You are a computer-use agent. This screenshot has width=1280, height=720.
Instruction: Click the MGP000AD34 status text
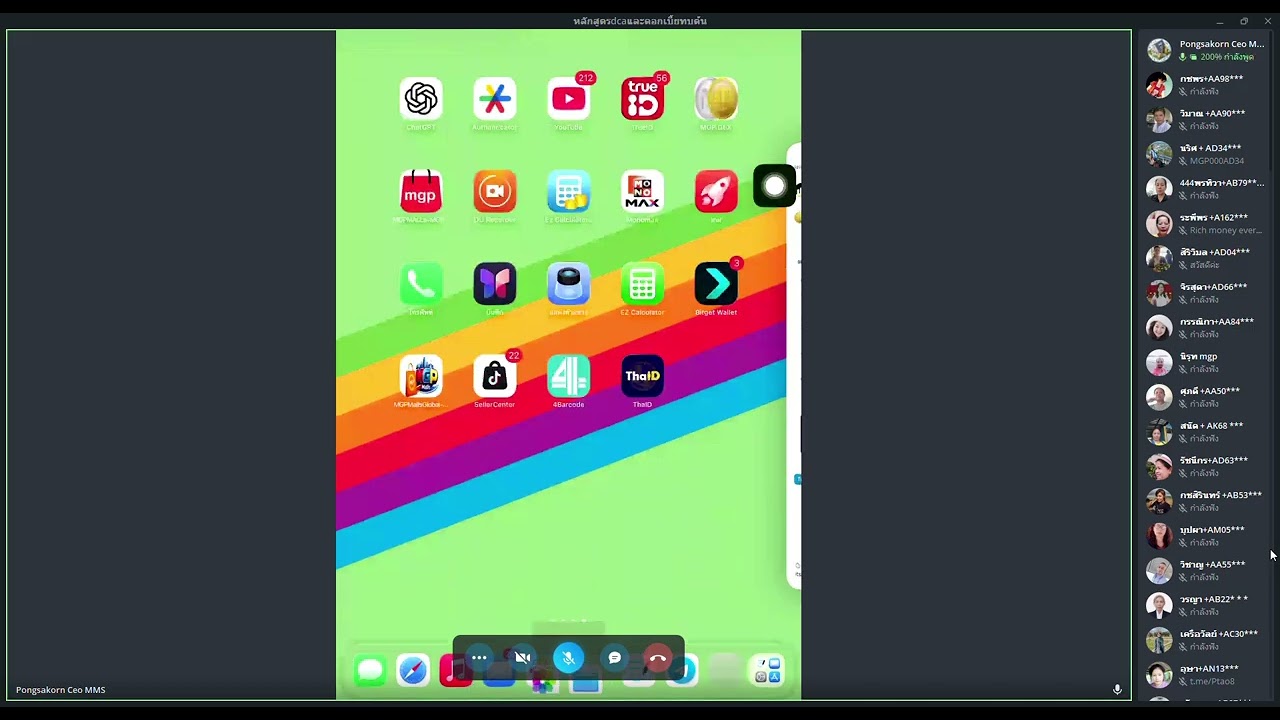pyautogui.click(x=1217, y=161)
